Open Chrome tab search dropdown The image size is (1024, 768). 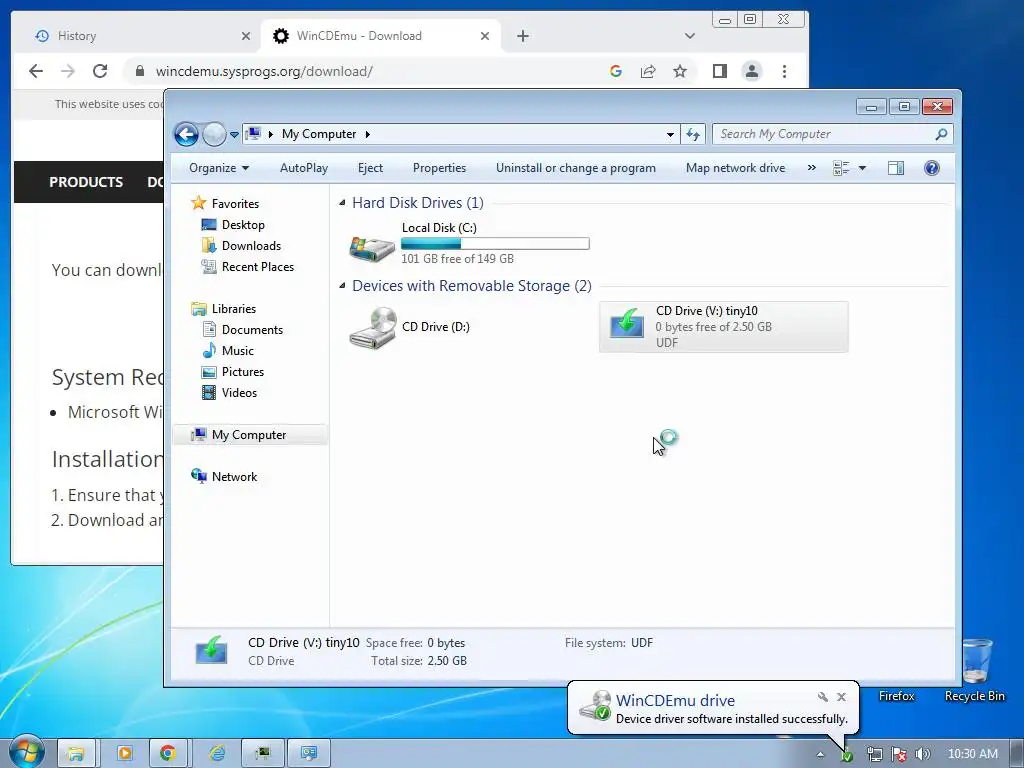690,36
